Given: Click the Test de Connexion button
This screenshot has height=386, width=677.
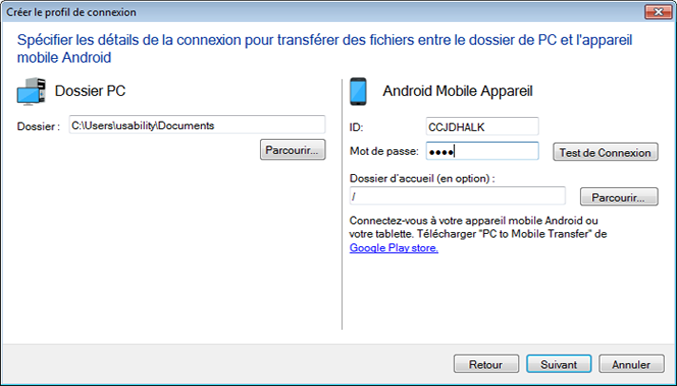Looking at the screenshot, I should (605, 152).
